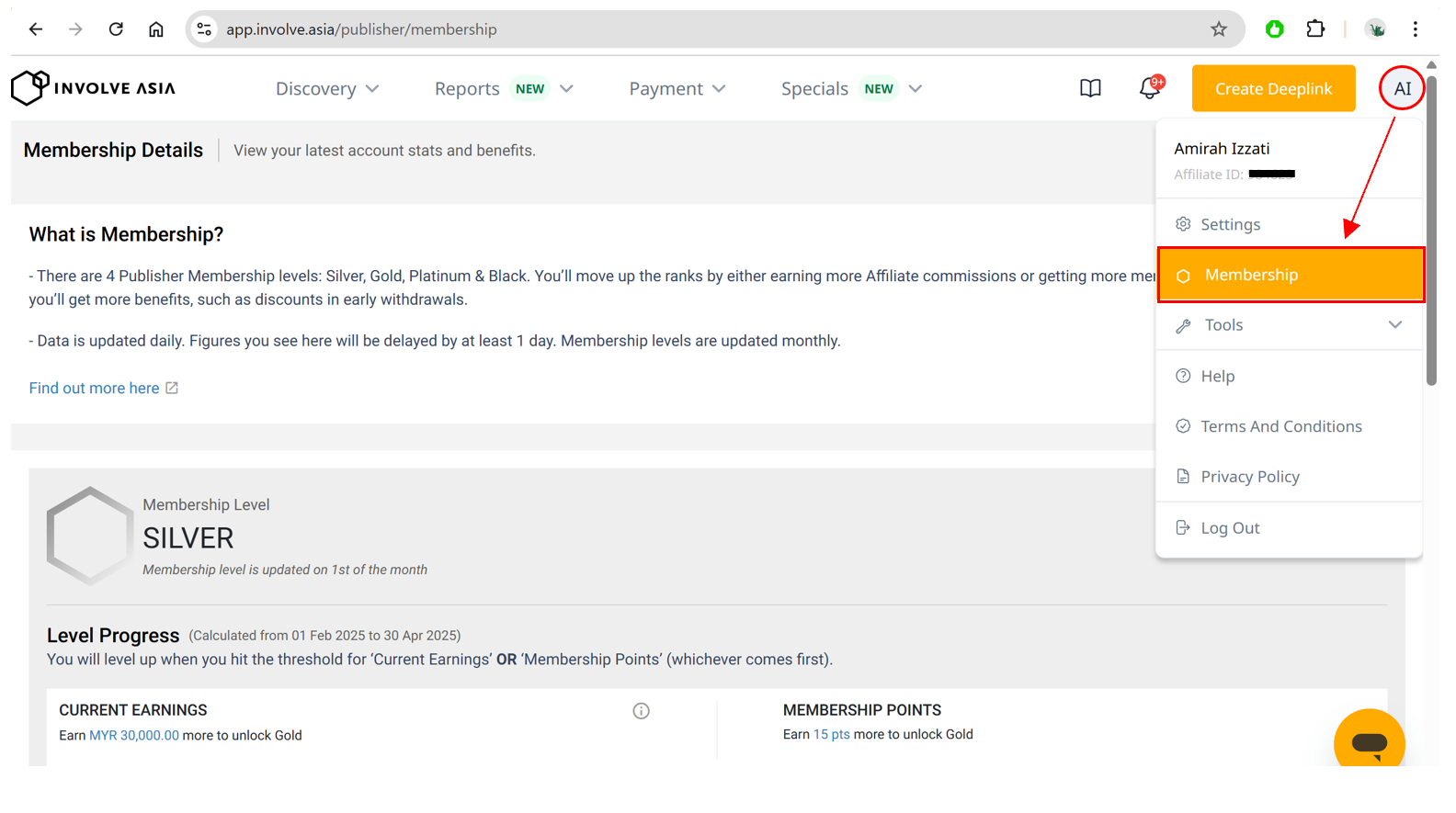This screenshot has height=813, width=1456.
Task: Expand the Tools submenu chevron
Action: click(x=1395, y=324)
